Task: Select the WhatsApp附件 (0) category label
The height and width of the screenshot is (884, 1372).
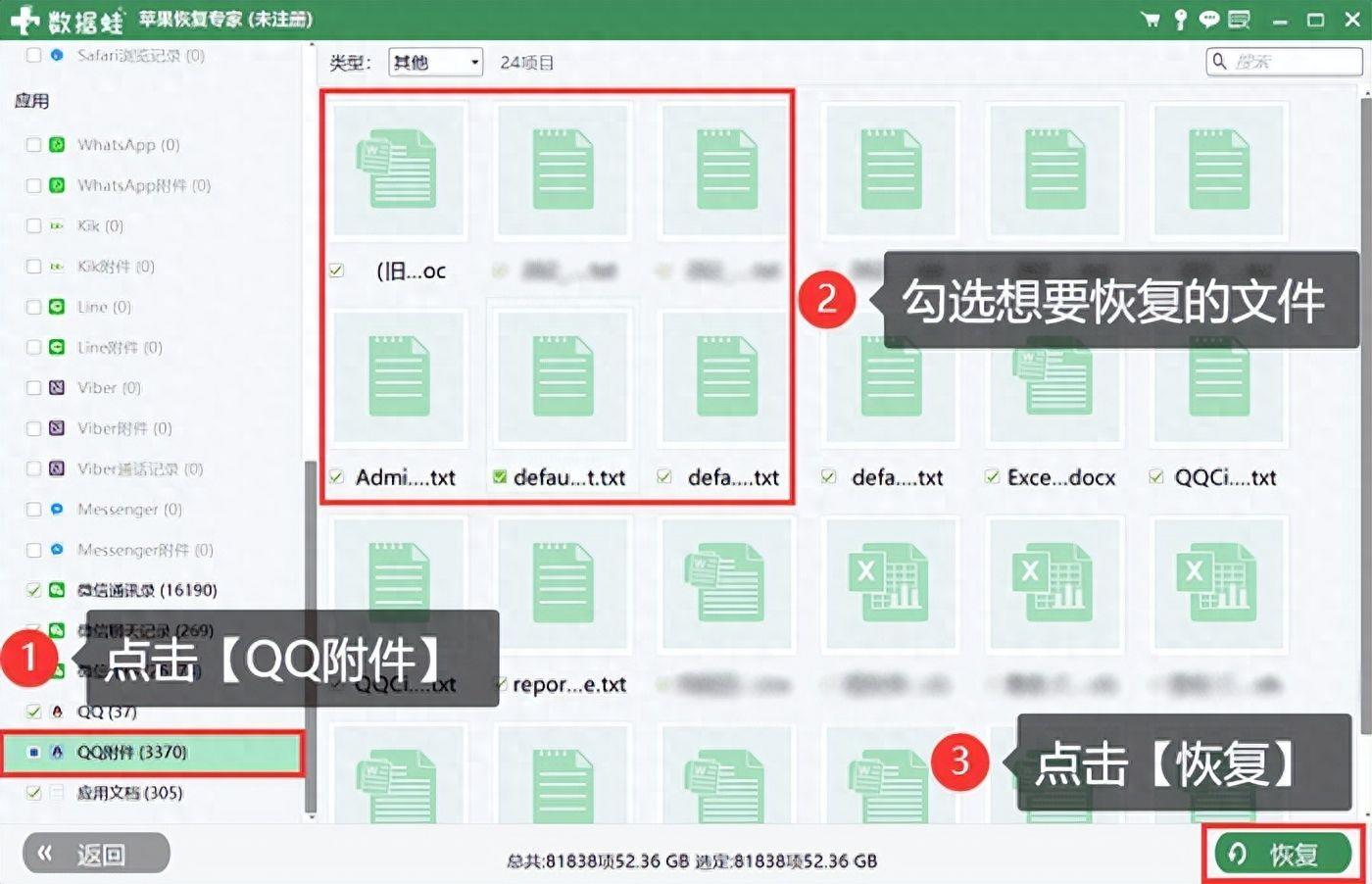Action: [x=144, y=185]
